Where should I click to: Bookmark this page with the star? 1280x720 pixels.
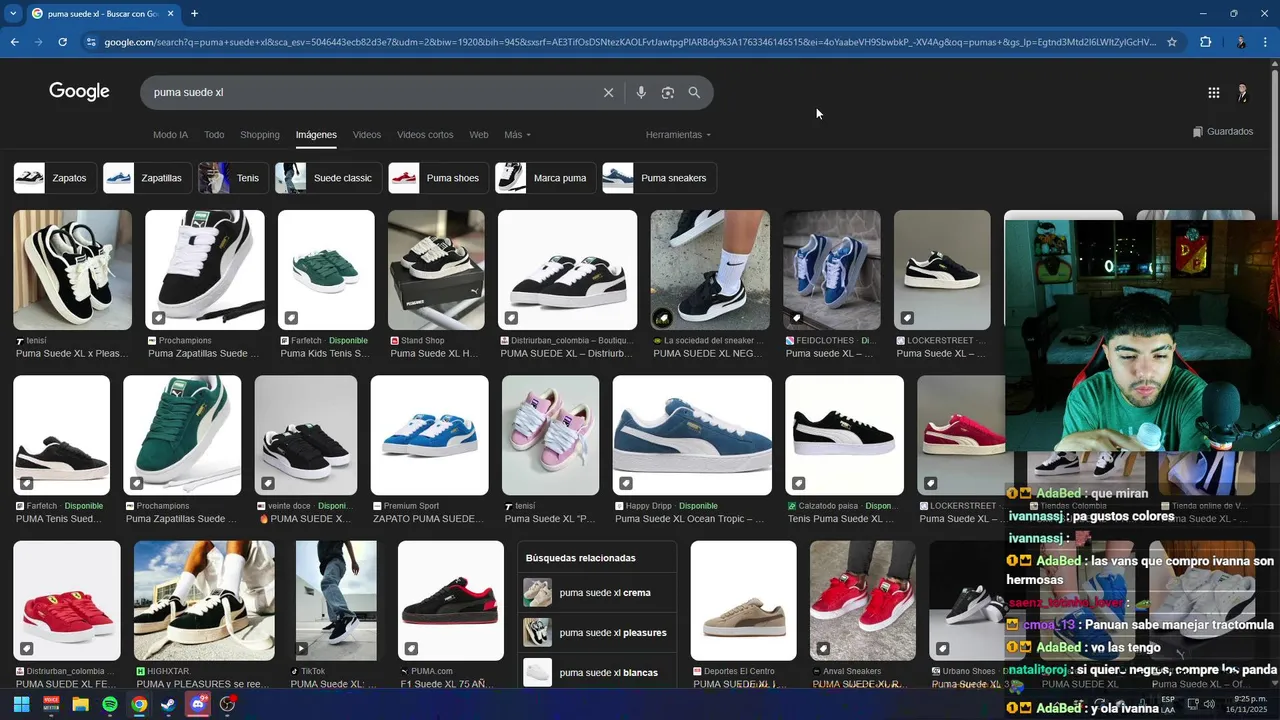pos(1172,42)
